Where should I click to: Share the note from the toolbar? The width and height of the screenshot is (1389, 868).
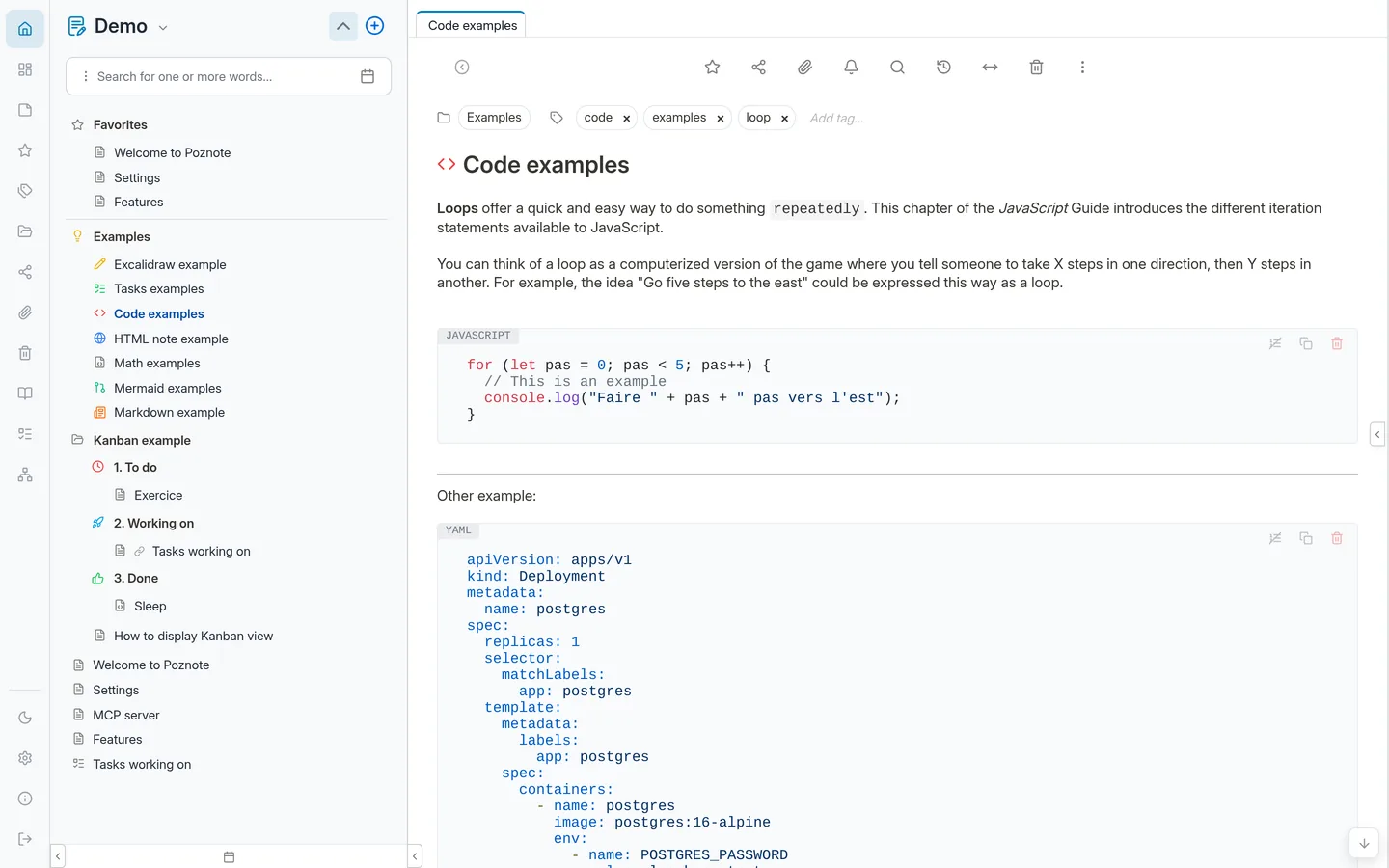[x=759, y=67]
